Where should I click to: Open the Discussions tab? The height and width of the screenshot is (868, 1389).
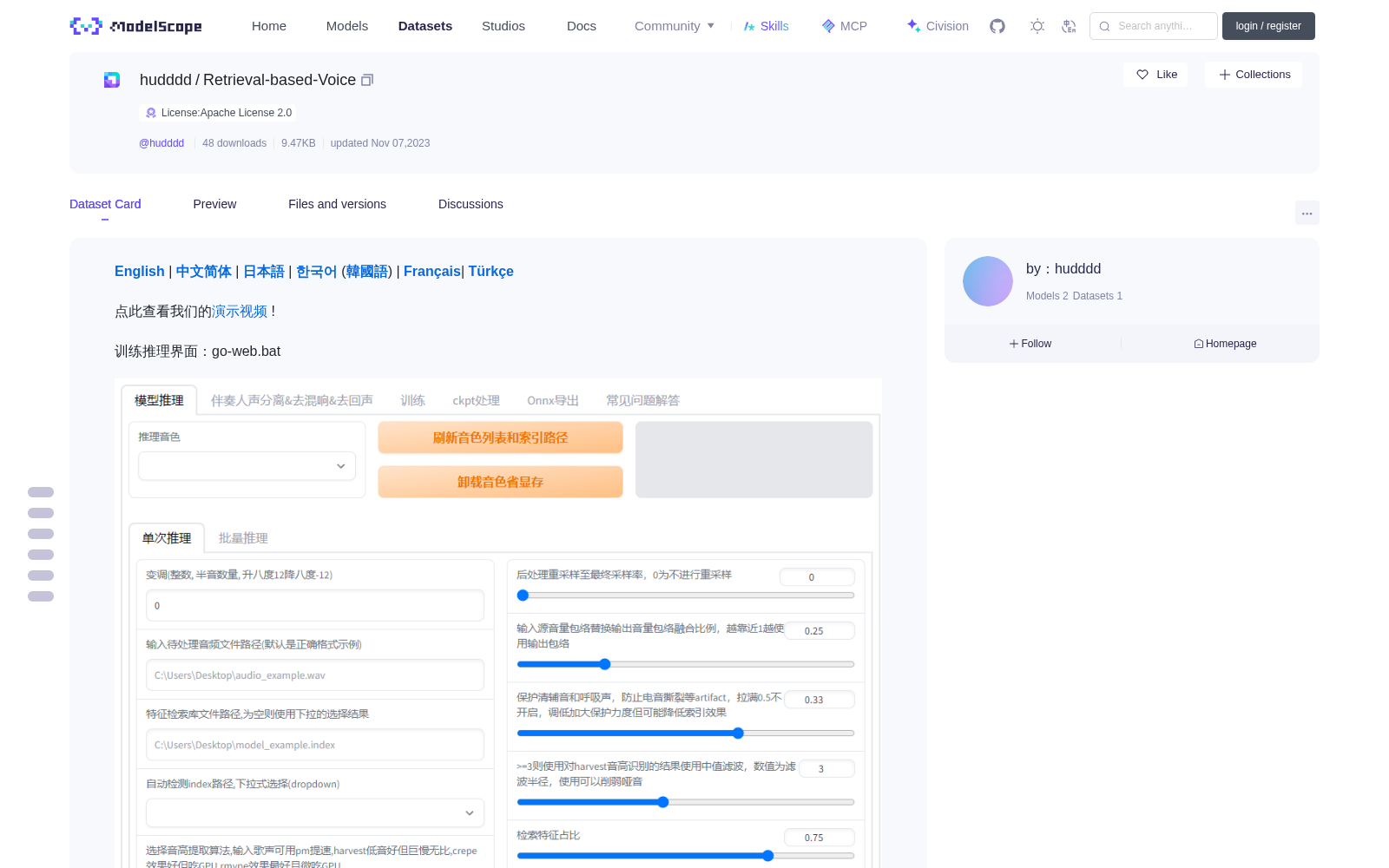[471, 204]
